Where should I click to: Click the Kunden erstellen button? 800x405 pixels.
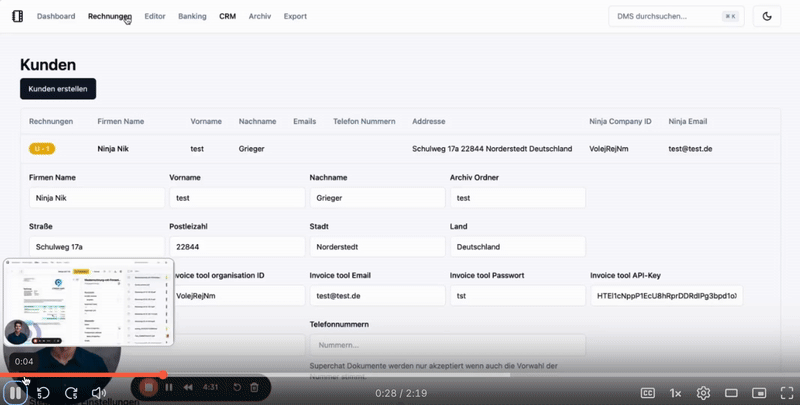(58, 89)
